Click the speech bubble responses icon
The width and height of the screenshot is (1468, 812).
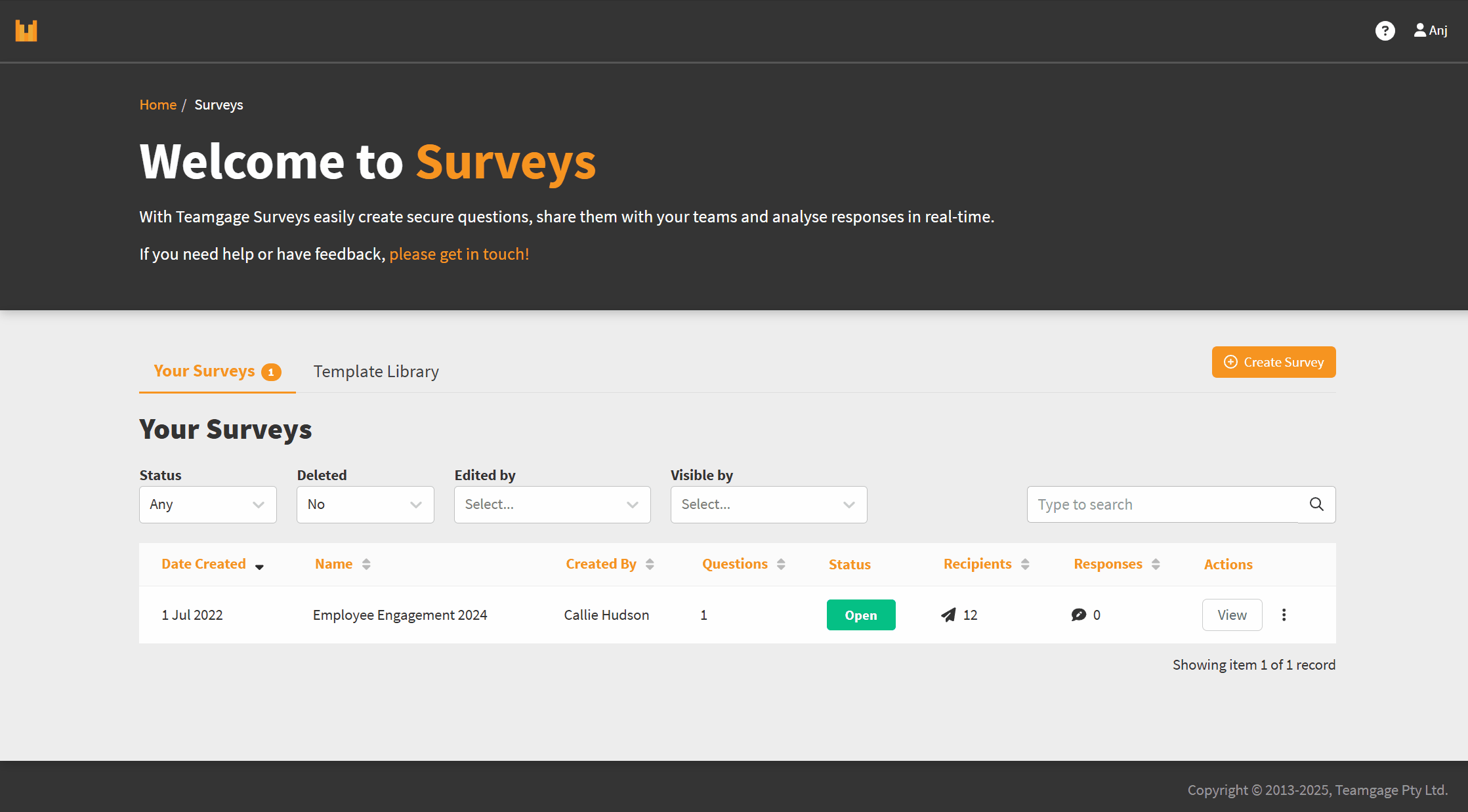coord(1079,615)
